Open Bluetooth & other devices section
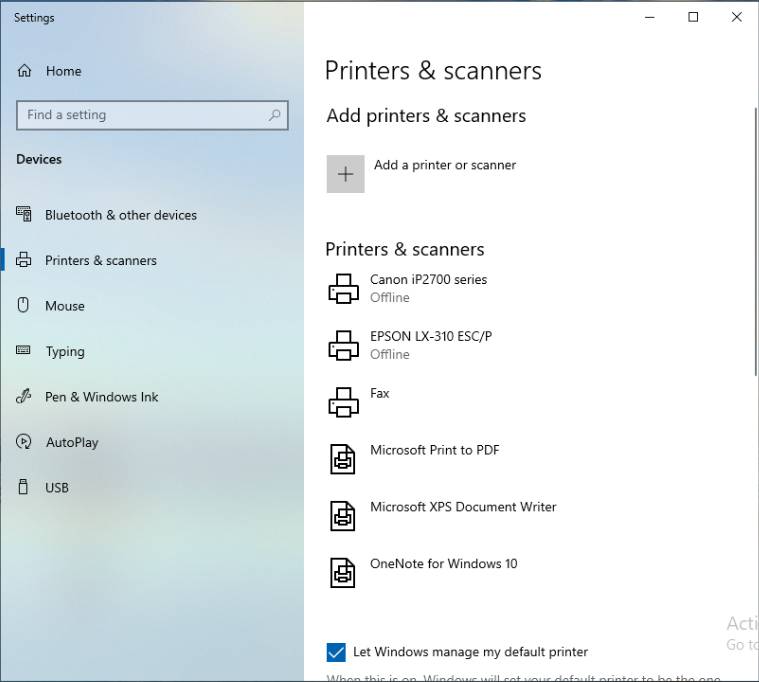 (x=121, y=215)
